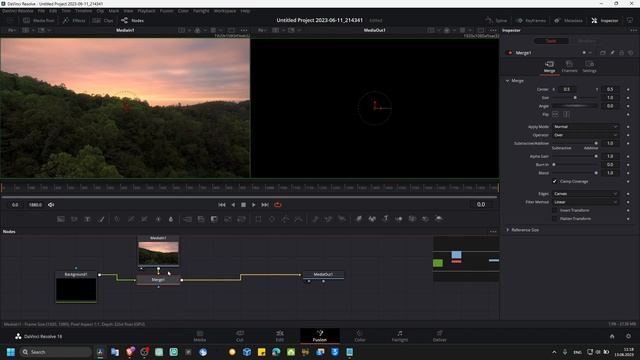This screenshot has width=640, height=360.
Task: Enable Invert Transform checkbox
Action: (x=554, y=210)
